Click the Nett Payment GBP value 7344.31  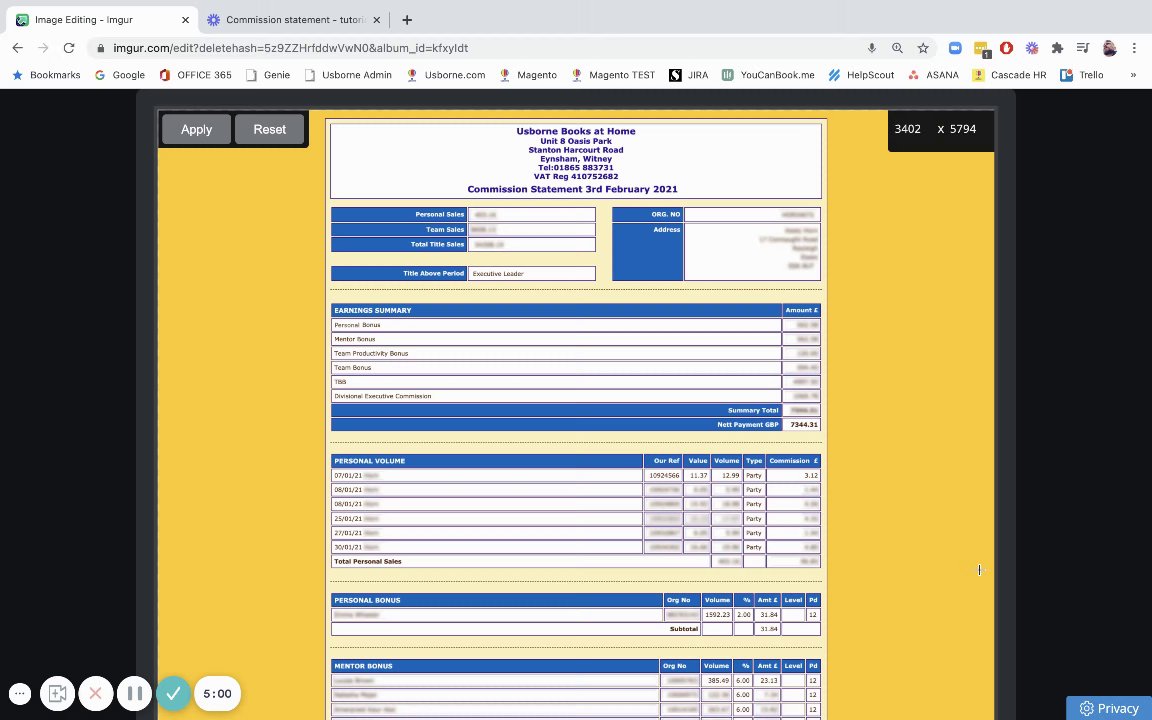tap(802, 425)
